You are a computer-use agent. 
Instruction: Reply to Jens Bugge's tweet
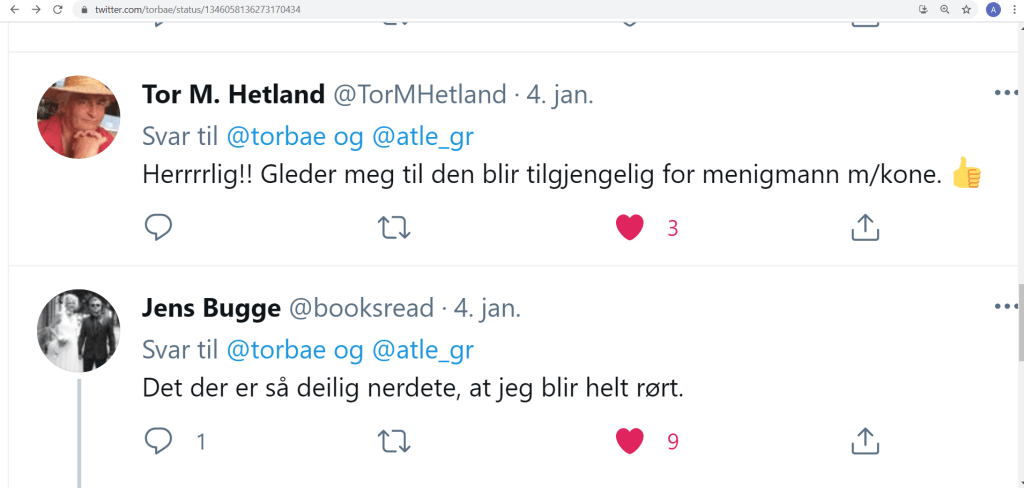point(159,440)
